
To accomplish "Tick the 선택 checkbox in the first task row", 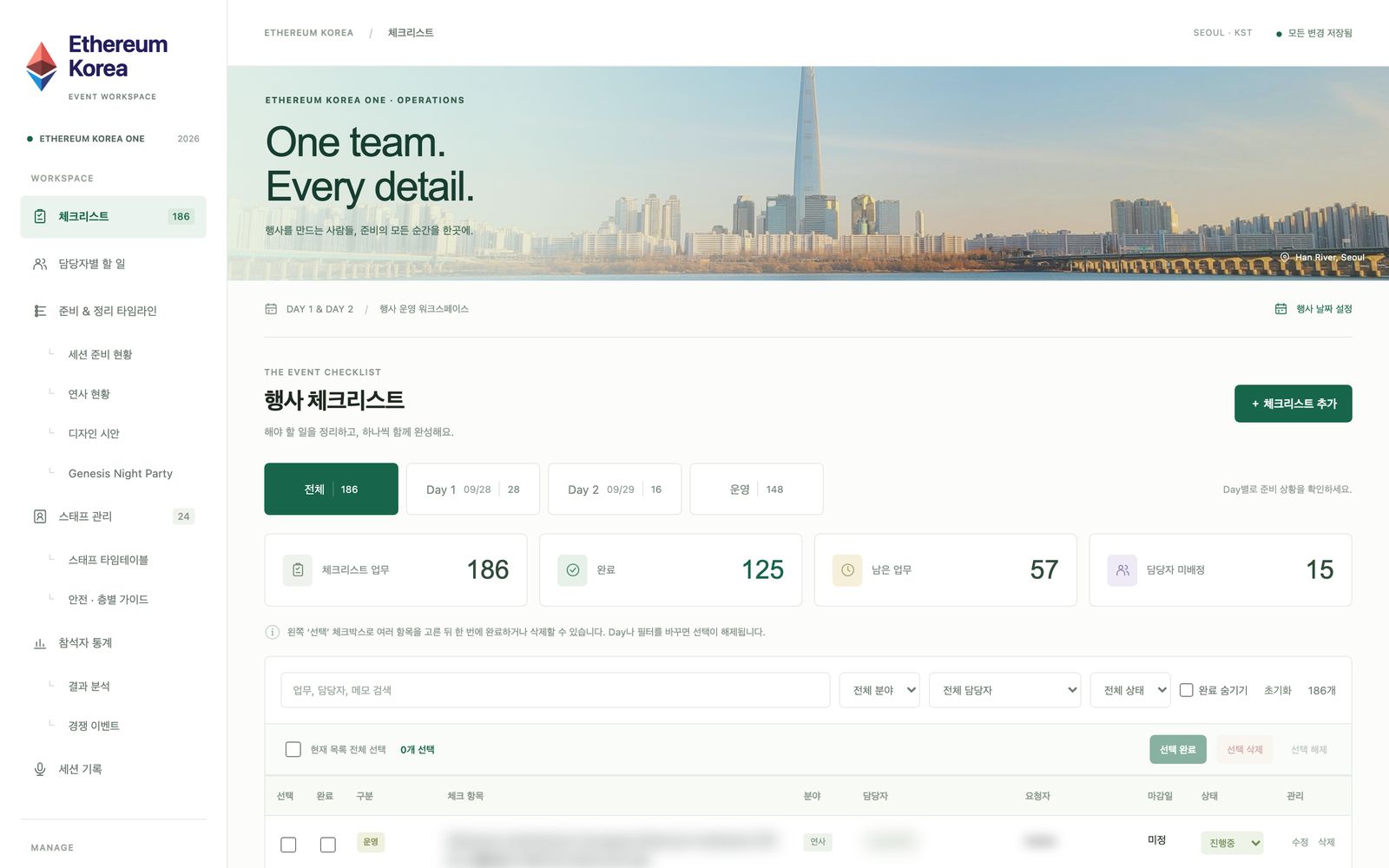I will (288, 845).
